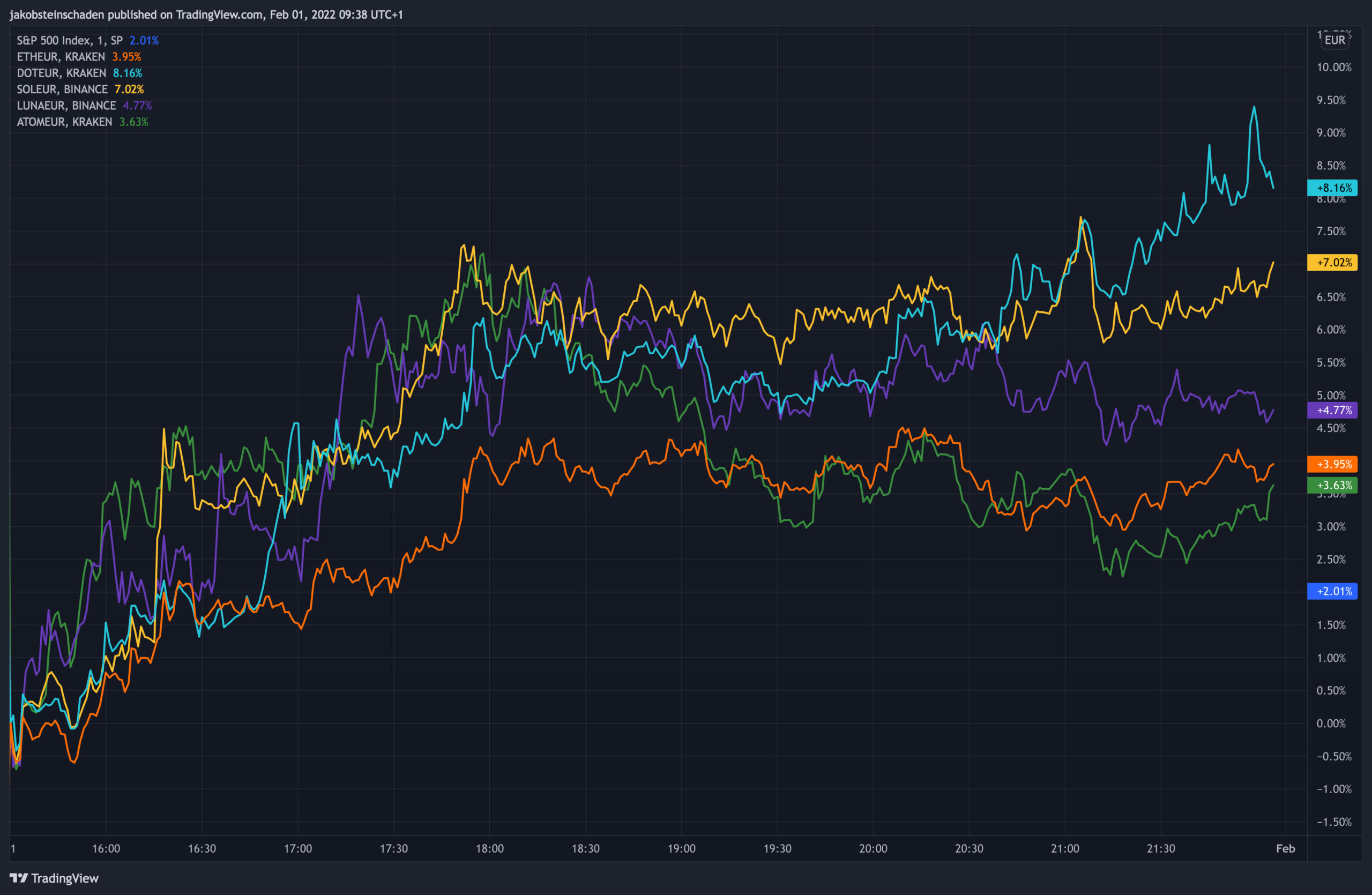
Task: Select the SOLEUR, BINANCE legend entry
Action: click(x=62, y=89)
